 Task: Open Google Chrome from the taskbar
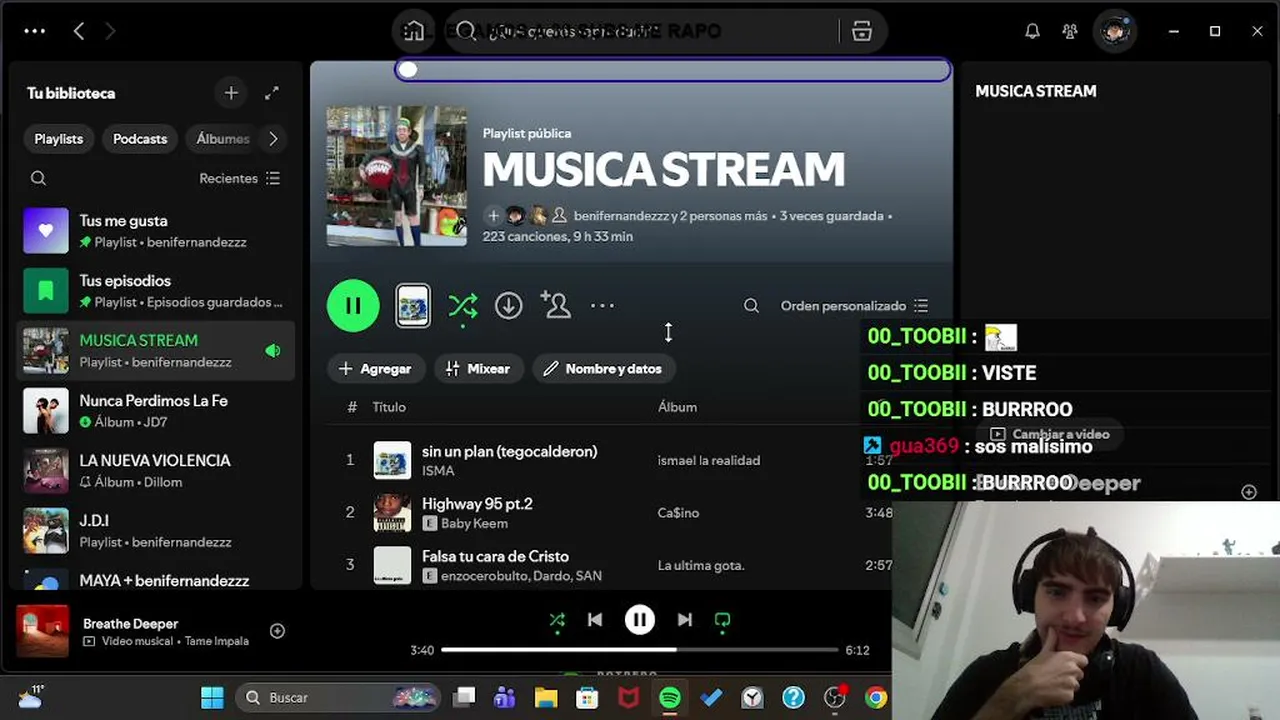(876, 698)
